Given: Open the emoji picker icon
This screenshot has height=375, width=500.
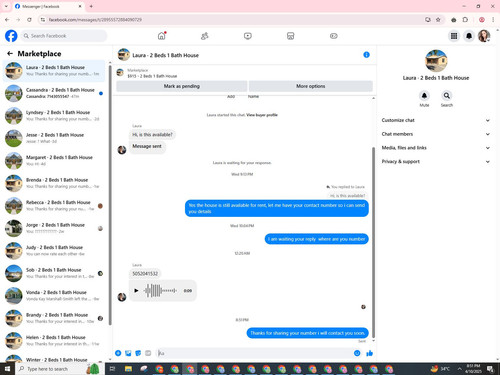Looking at the screenshot, I should [x=357, y=353].
